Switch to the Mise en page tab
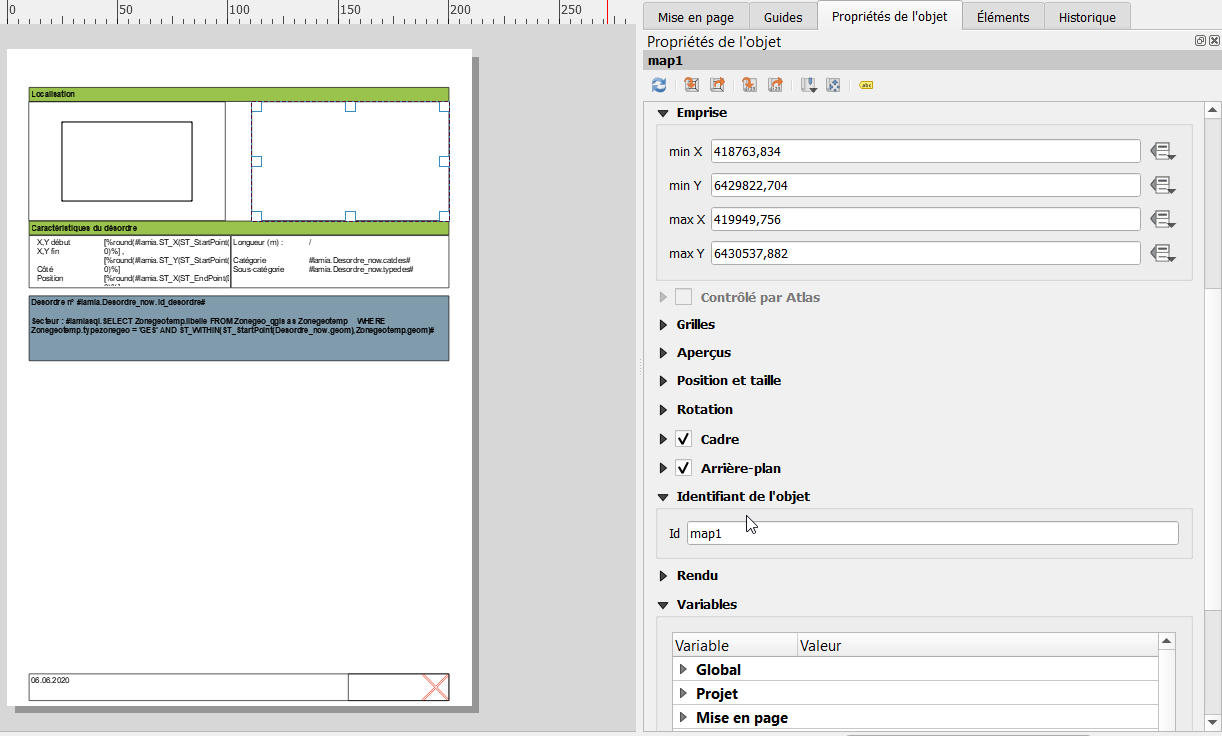The width and height of the screenshot is (1222, 736). point(696,17)
